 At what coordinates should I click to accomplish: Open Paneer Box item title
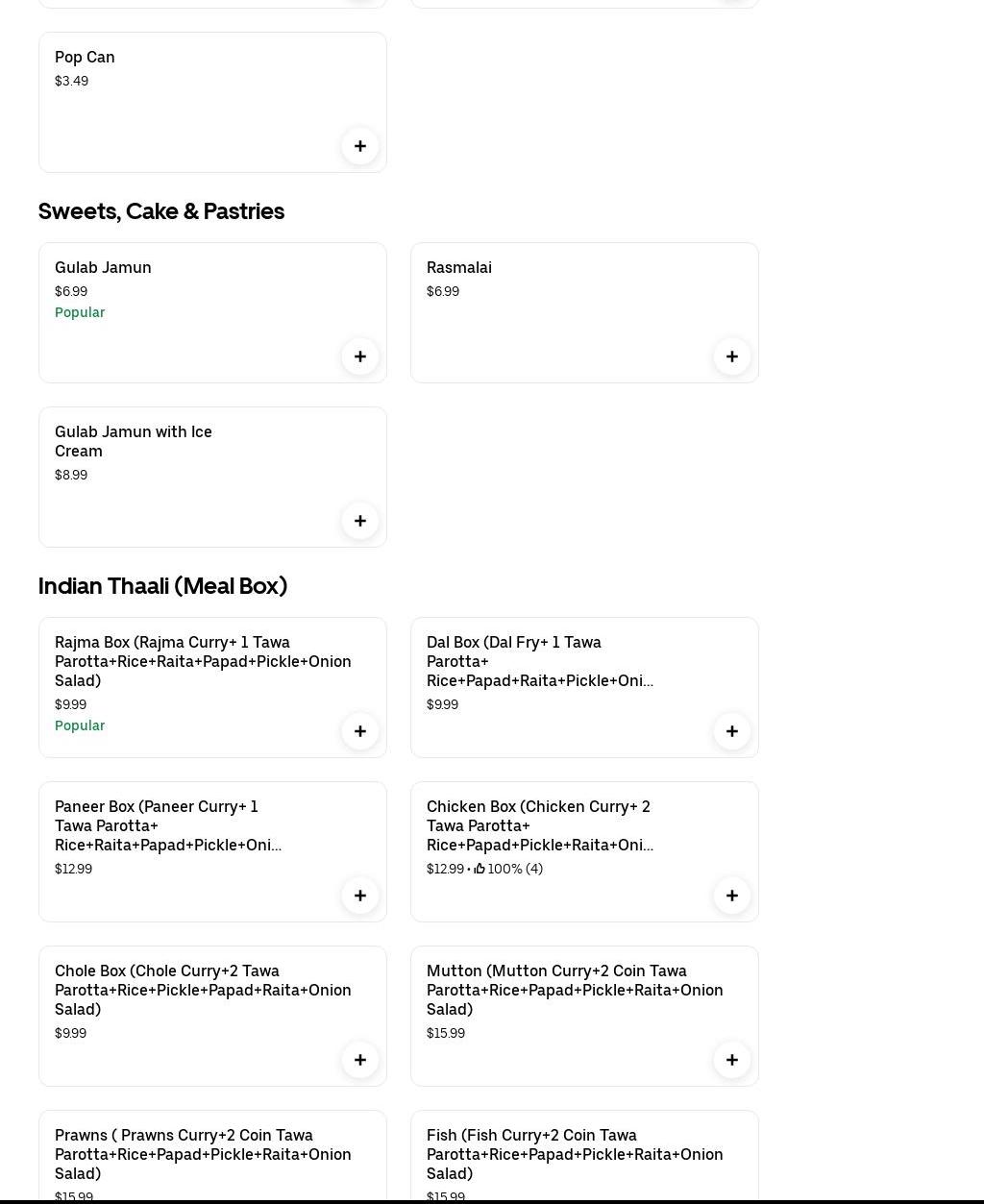(x=168, y=825)
